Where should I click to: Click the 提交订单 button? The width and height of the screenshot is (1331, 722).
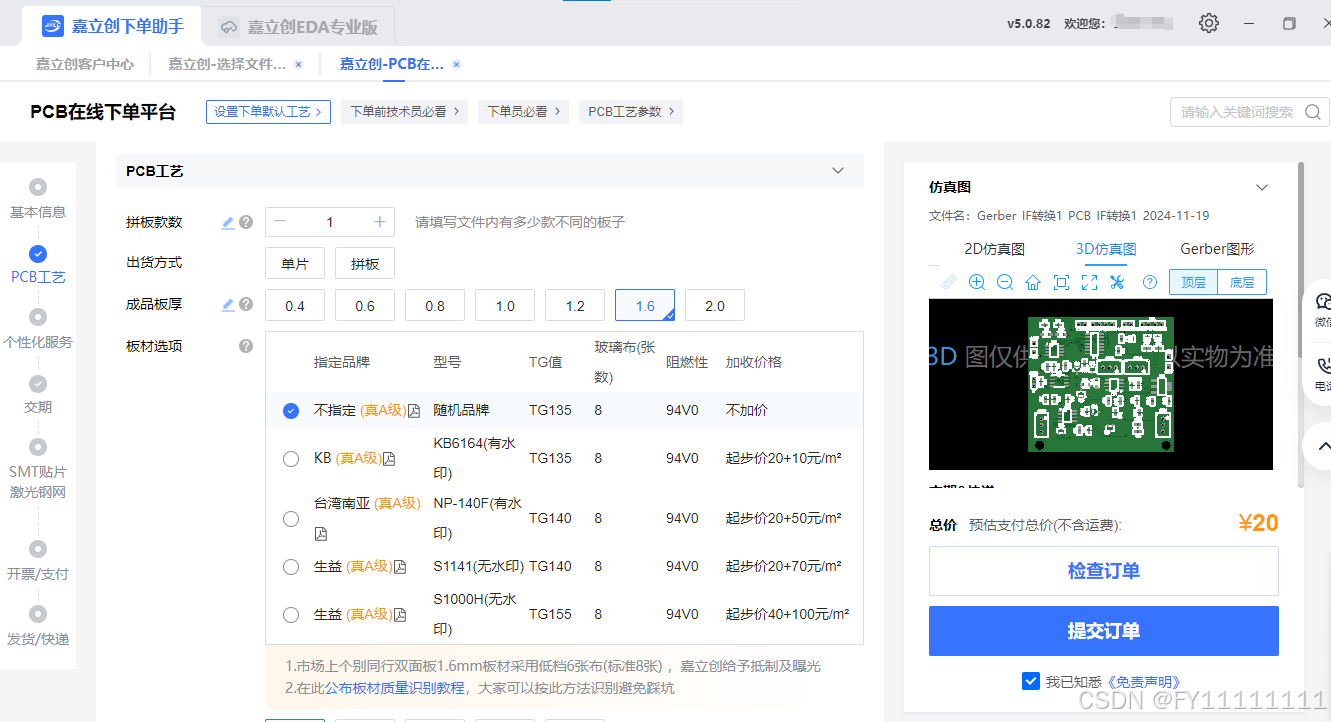(x=1104, y=631)
